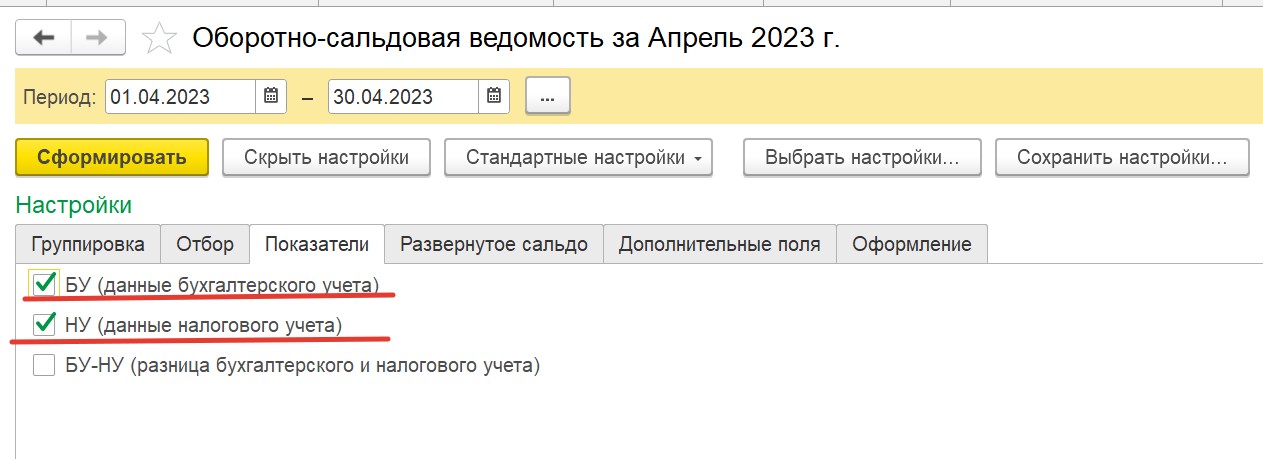
Task: Expand Стандартные настройки dropdown
Action: click(578, 158)
